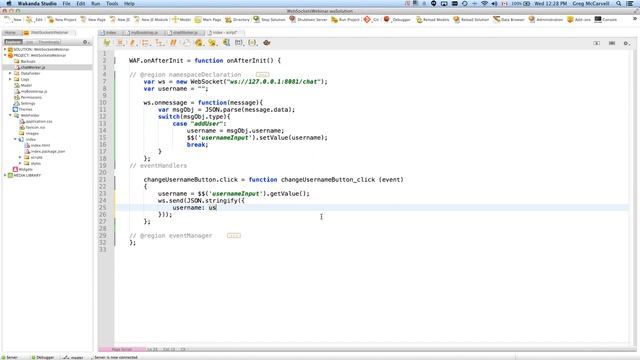
Task: Open Administration from toolbar
Action: tap(545, 20)
